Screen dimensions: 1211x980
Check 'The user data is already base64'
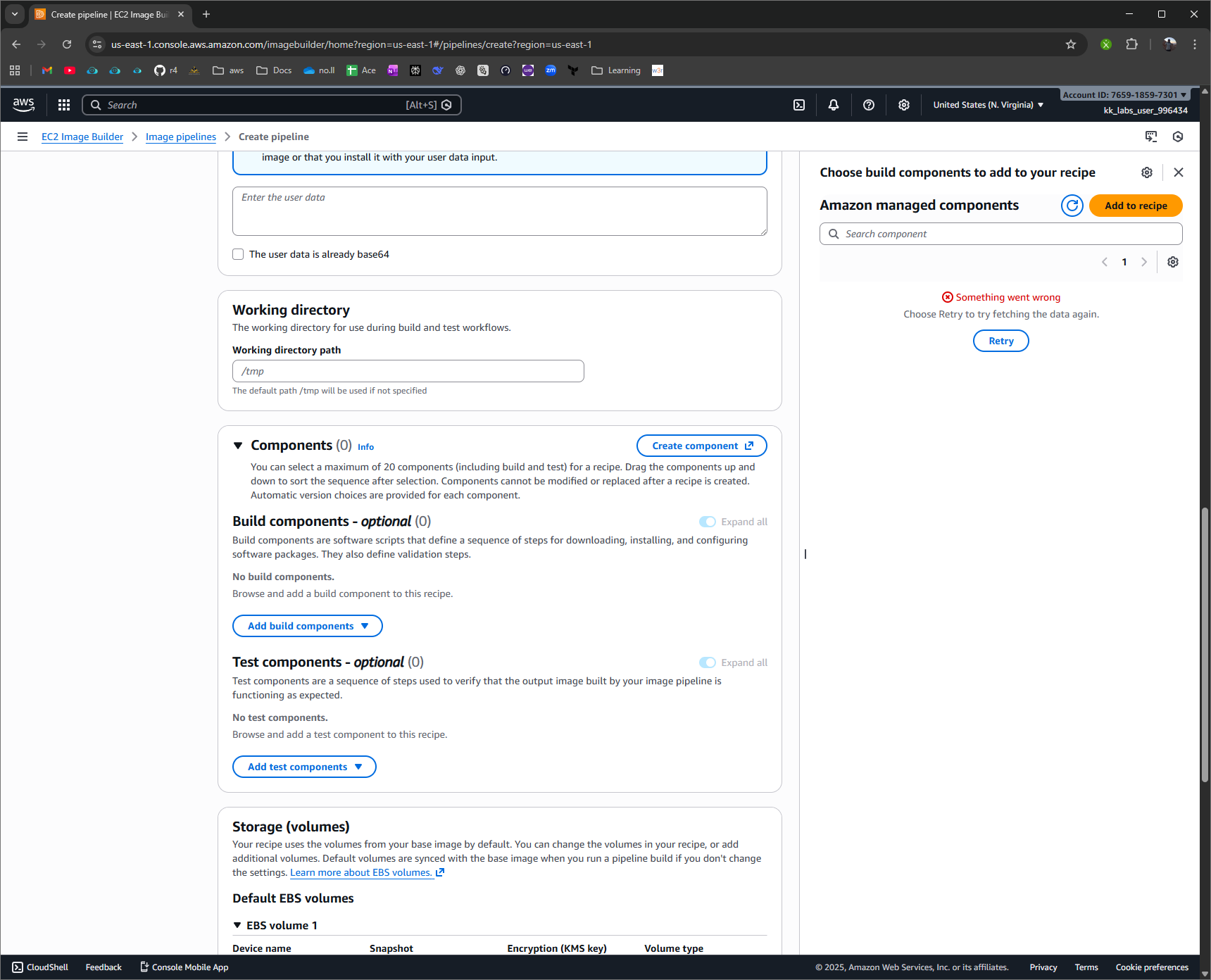point(238,254)
